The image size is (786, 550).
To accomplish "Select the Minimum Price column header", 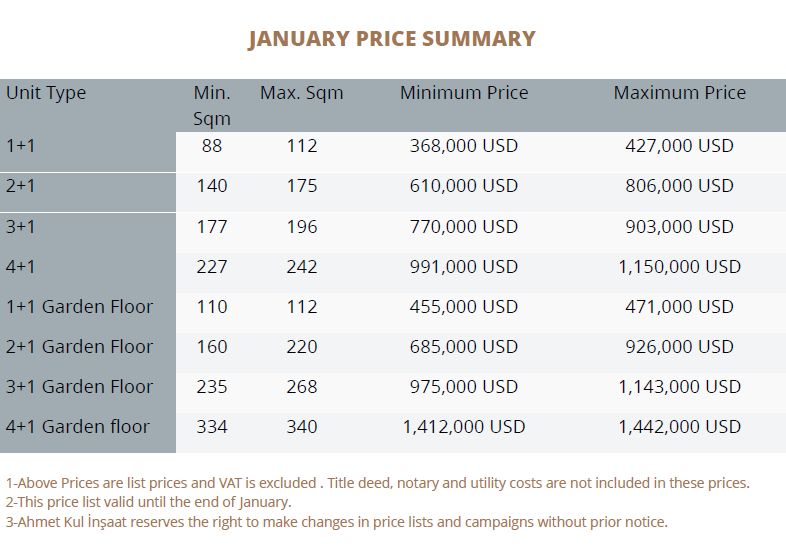I will click(464, 93).
